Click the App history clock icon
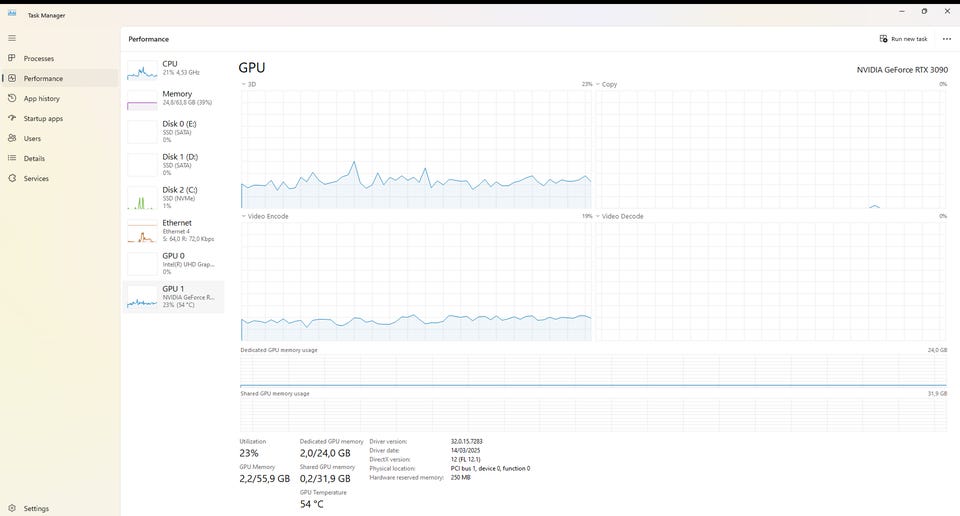960x516 pixels. (x=12, y=99)
